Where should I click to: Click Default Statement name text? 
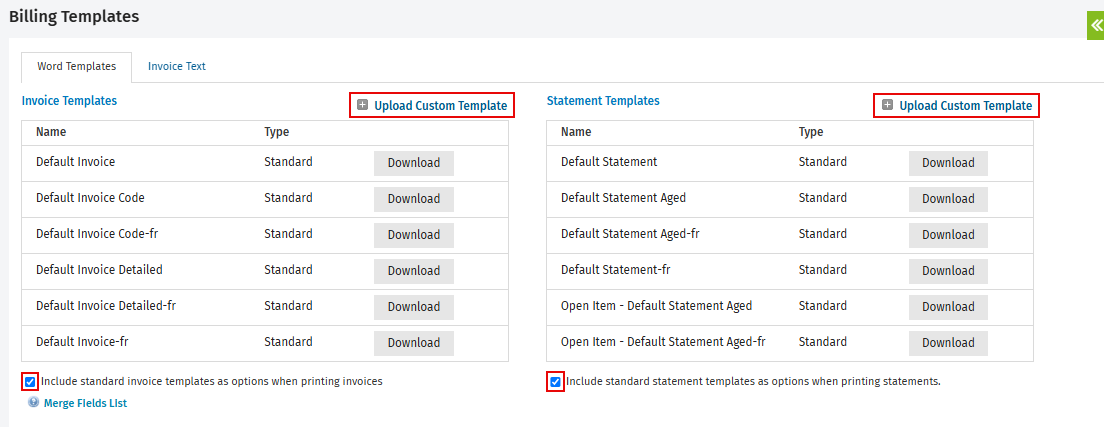coord(609,161)
